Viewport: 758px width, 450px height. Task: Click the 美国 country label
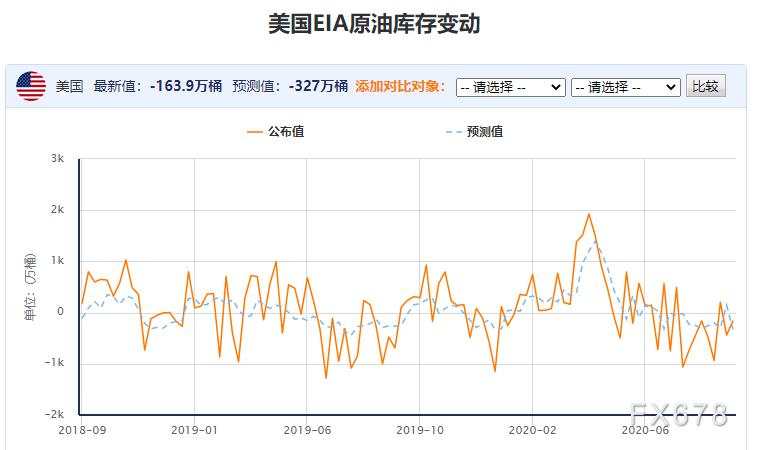tap(69, 86)
